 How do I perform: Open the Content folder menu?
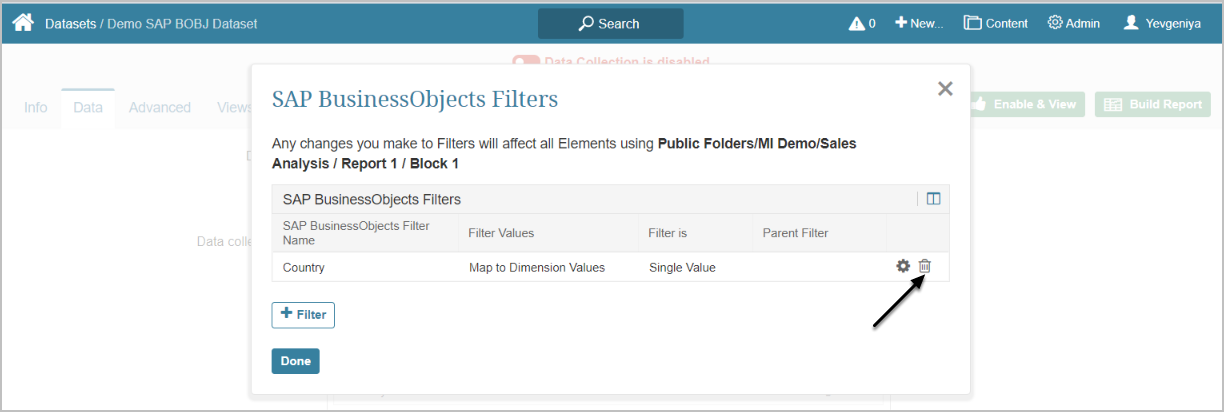[995, 23]
